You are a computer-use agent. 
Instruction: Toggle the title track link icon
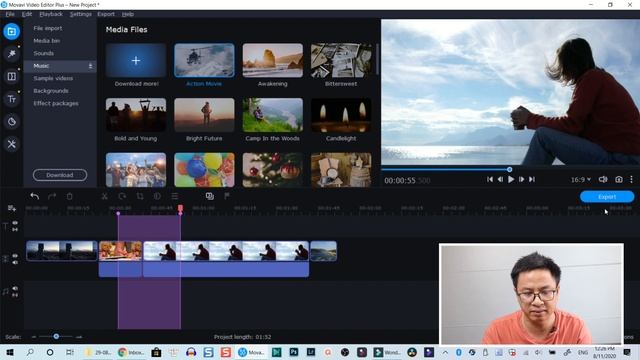tap(15, 230)
